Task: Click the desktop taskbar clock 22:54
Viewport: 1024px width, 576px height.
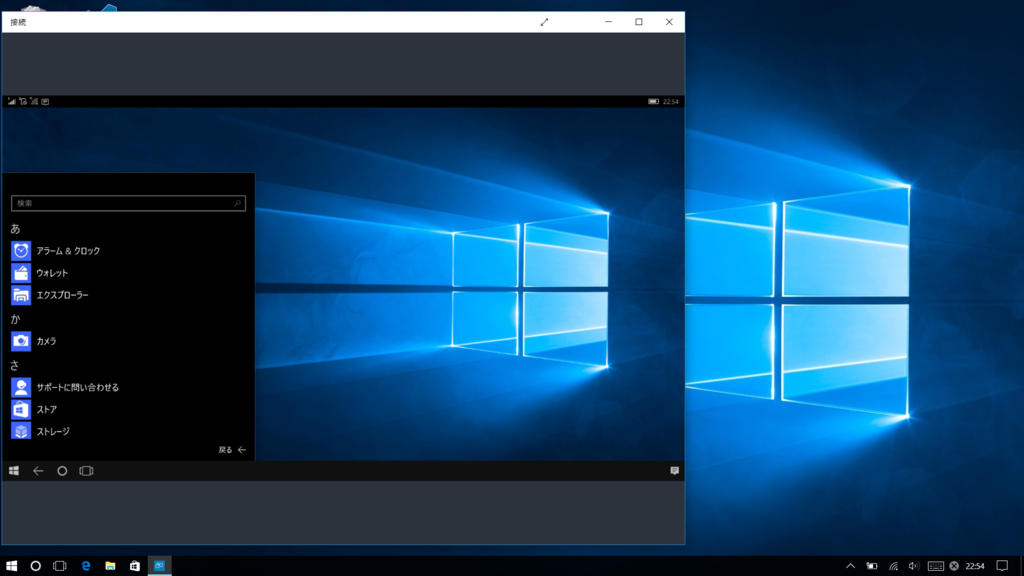Action: click(975, 566)
